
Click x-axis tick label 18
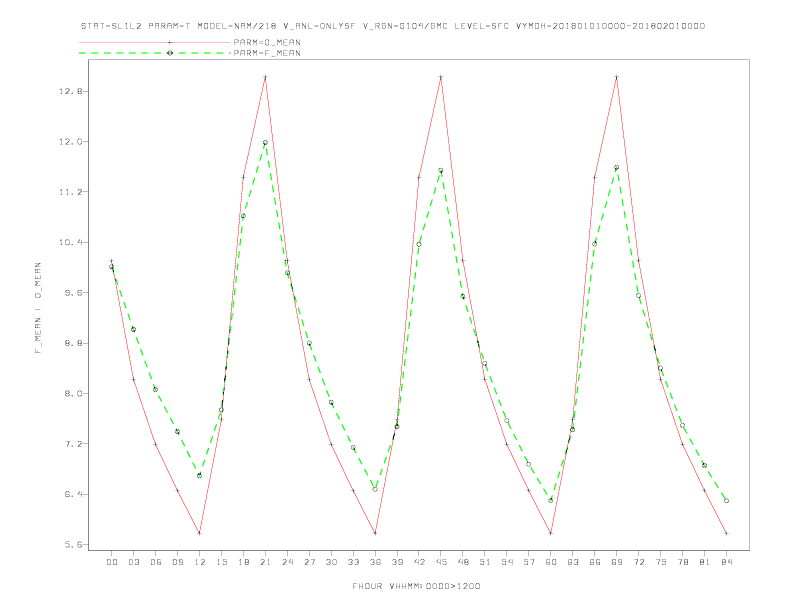point(243,562)
